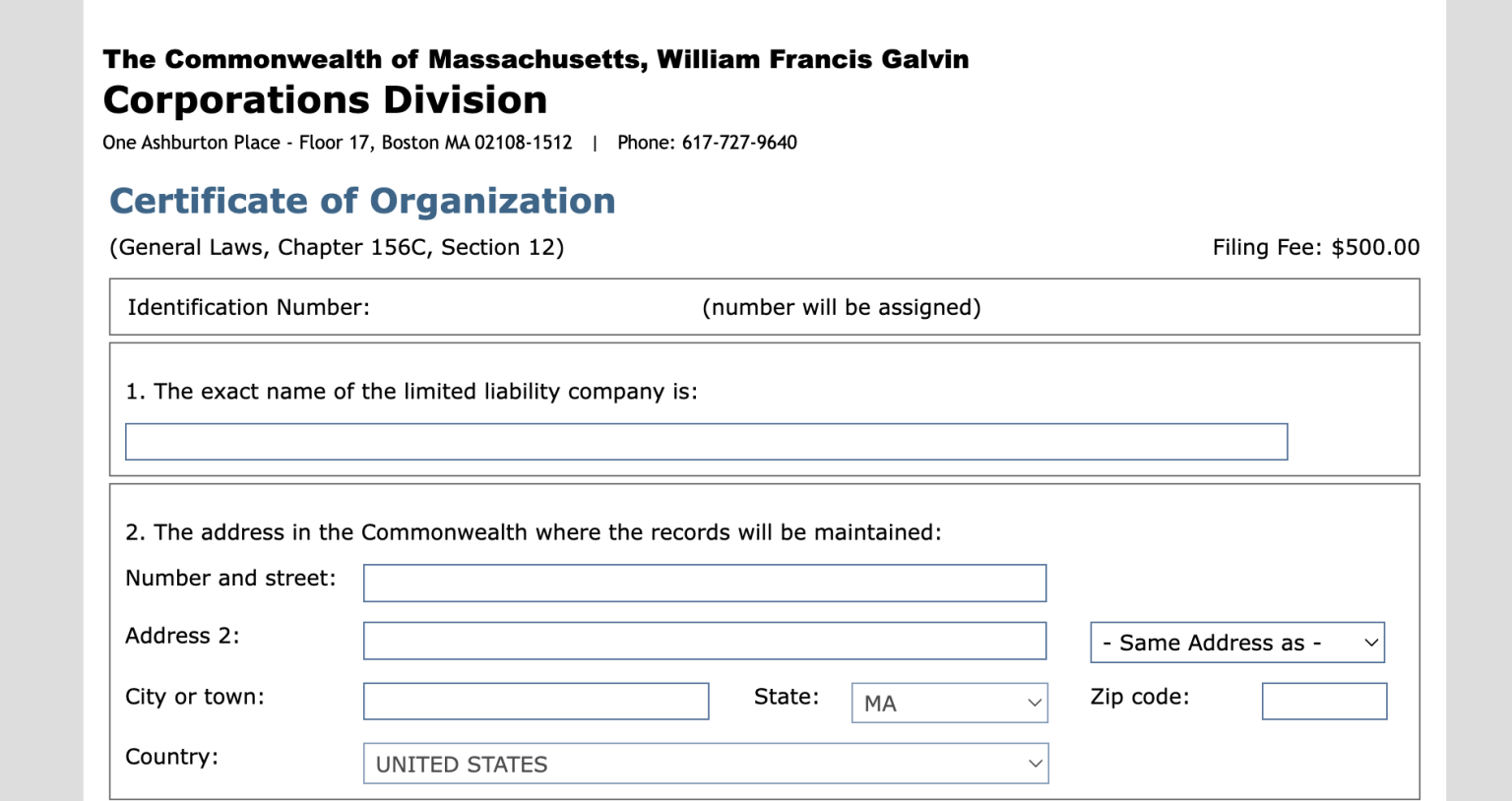Click the City or town field
Viewport: 1512px width, 801px height.
535,701
